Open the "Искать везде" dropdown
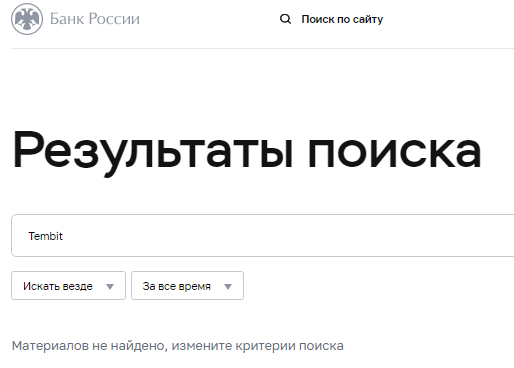 [x=68, y=286]
